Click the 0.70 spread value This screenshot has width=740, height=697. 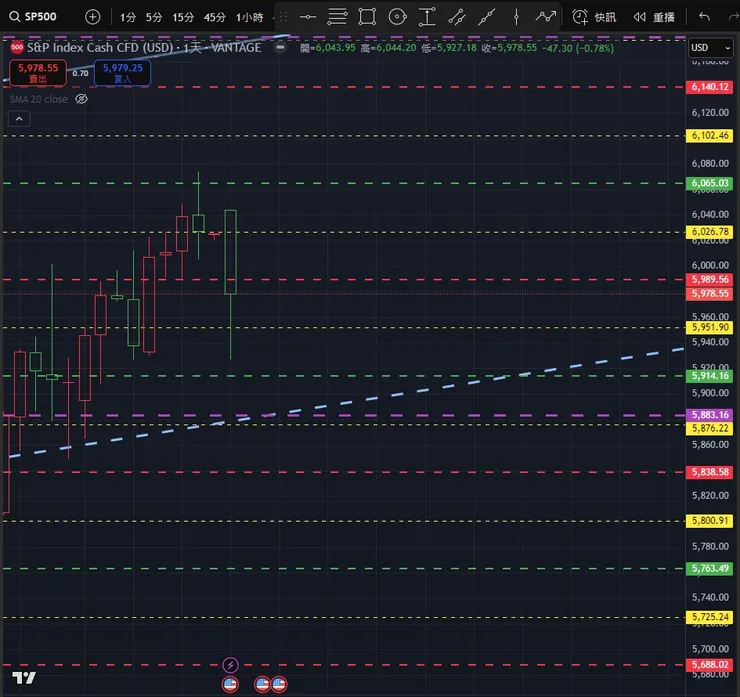80,73
